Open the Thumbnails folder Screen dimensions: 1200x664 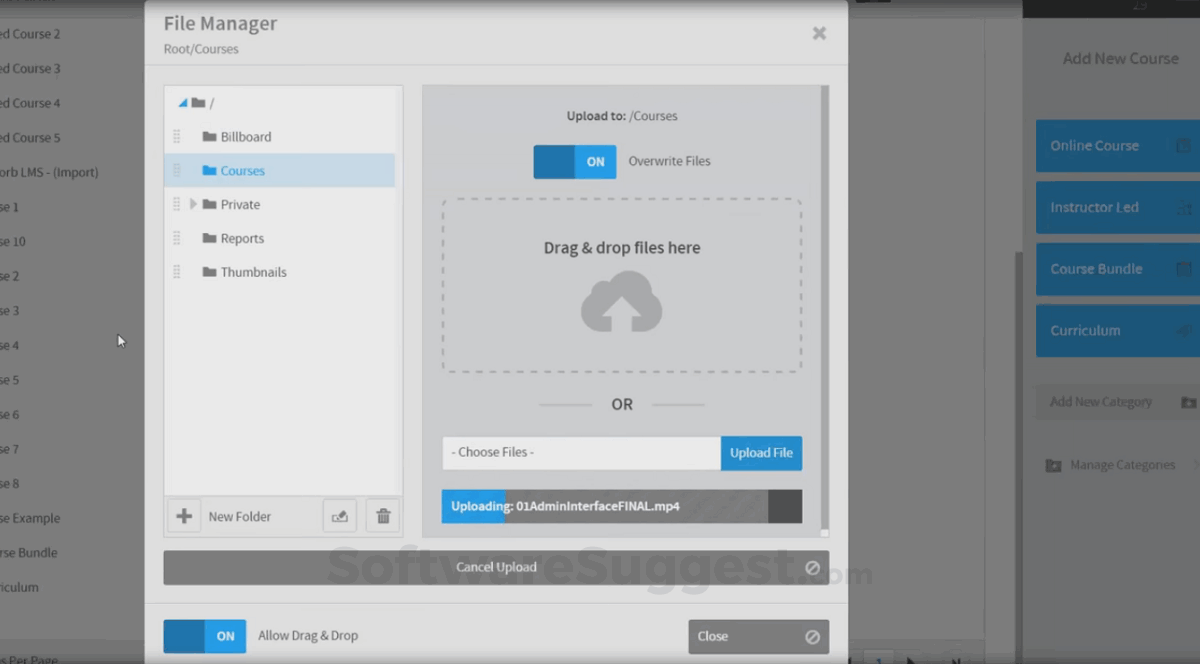coord(253,271)
